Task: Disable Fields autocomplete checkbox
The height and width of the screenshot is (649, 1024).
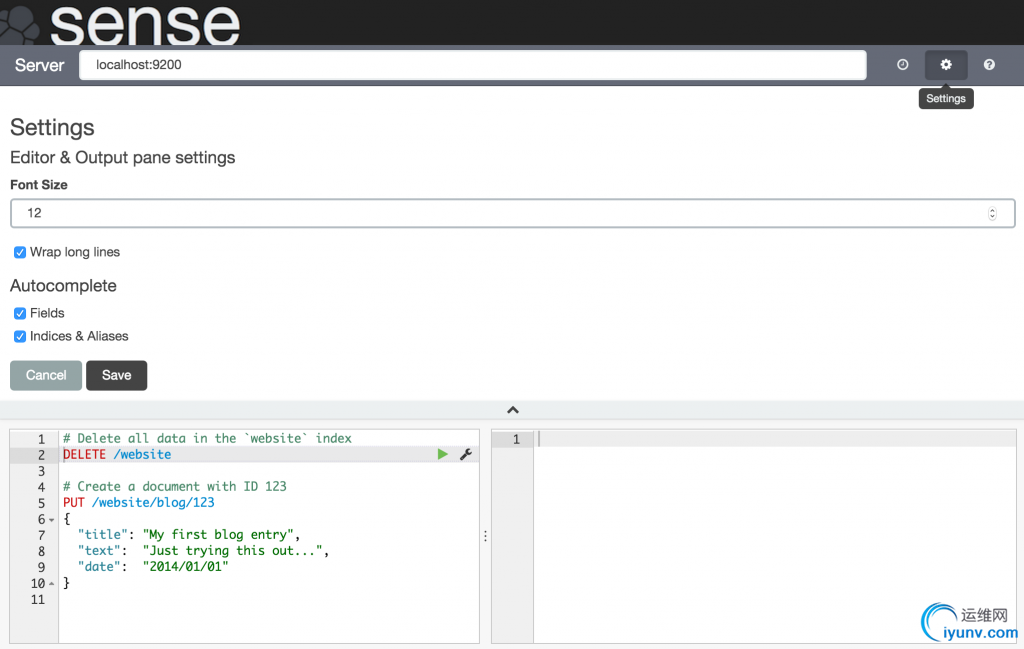Action: click(x=20, y=314)
